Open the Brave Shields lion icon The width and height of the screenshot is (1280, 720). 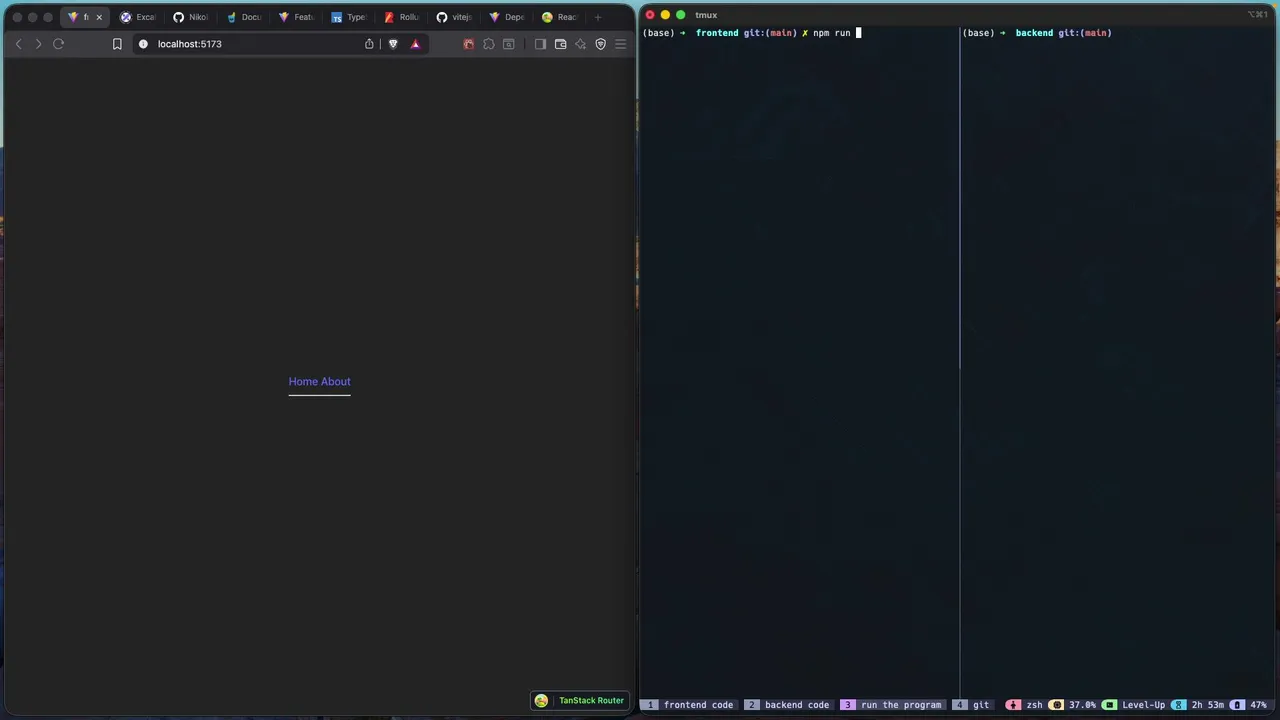393,44
